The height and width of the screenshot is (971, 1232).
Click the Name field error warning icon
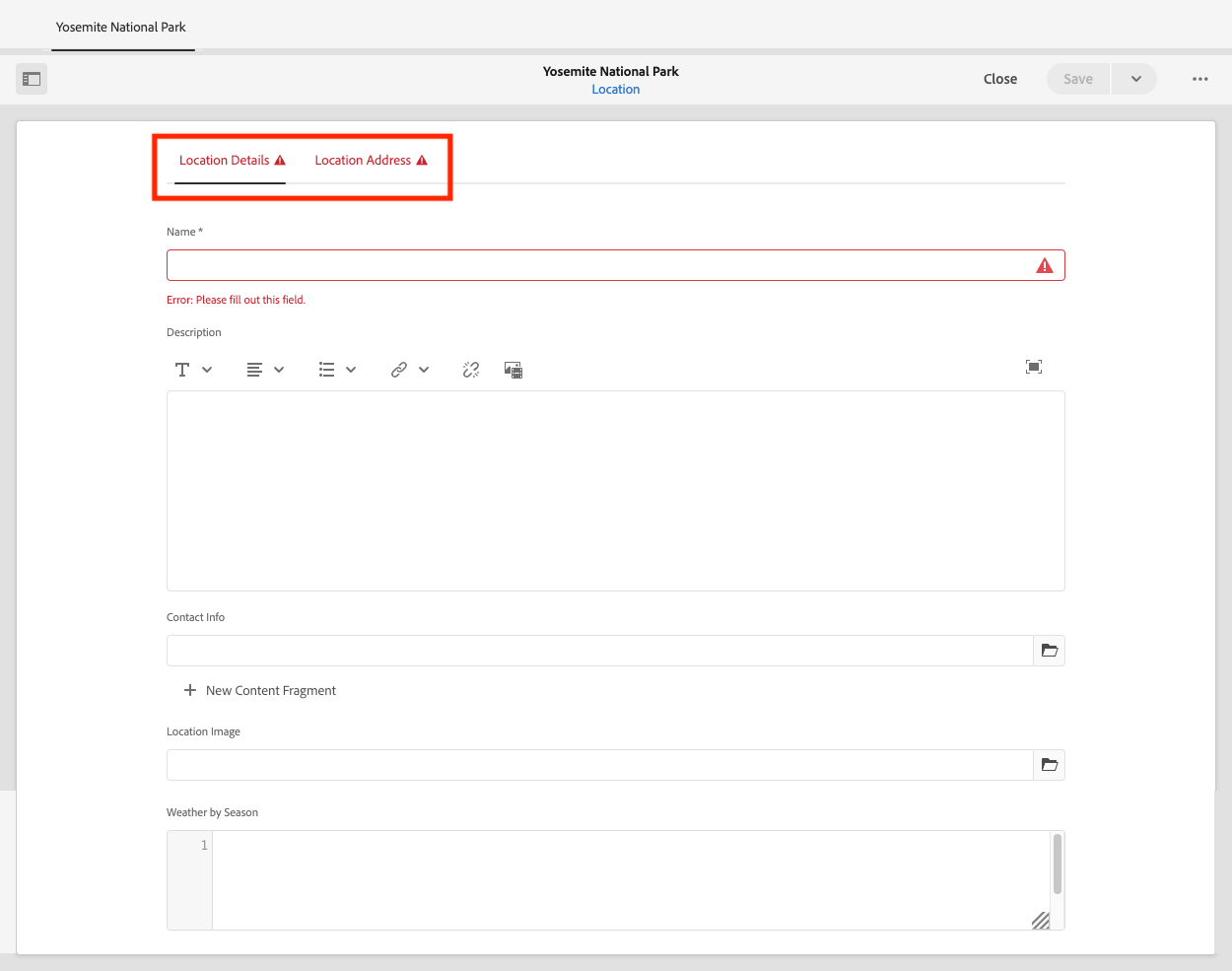click(1045, 265)
